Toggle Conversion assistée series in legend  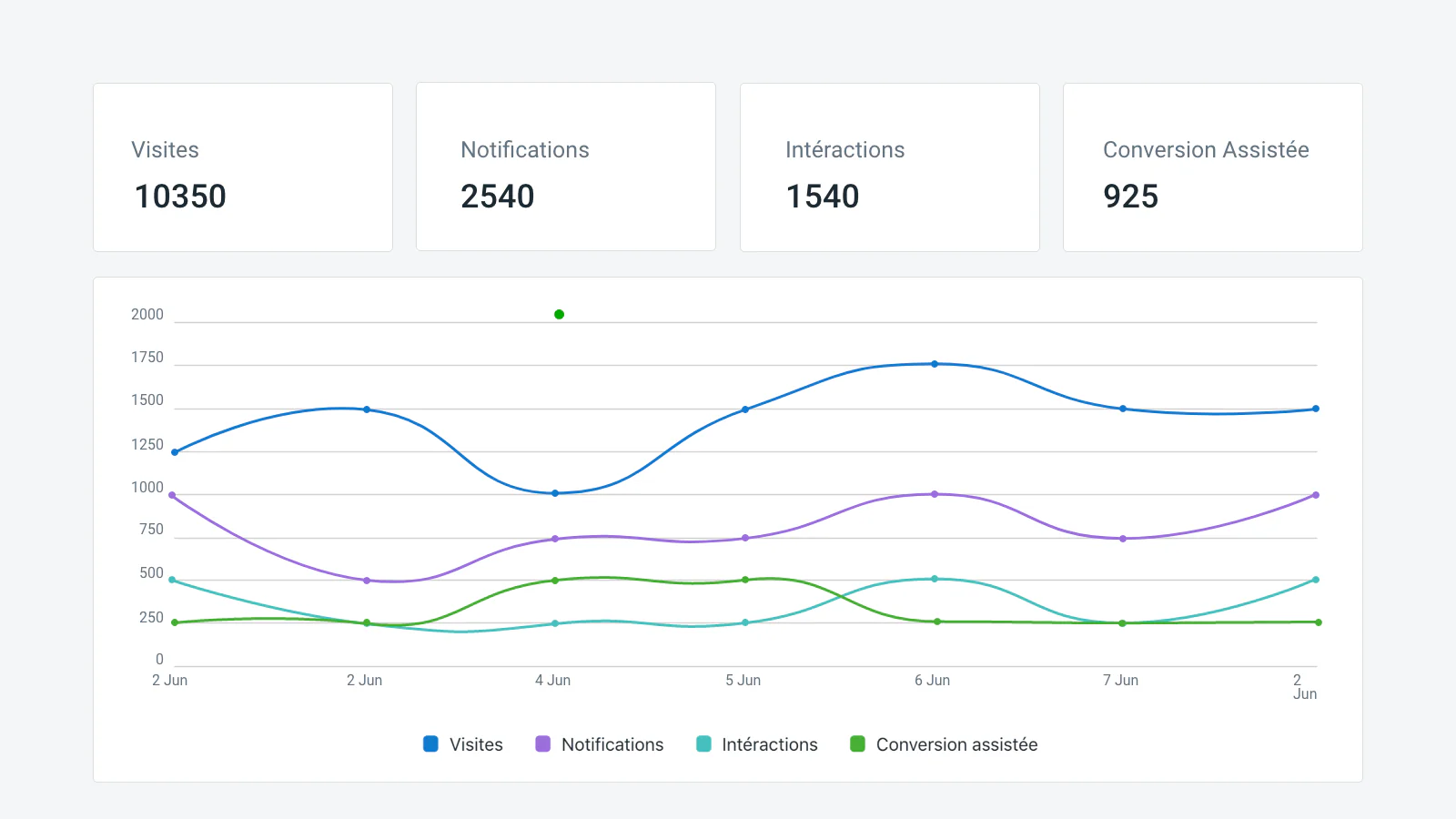(x=944, y=744)
